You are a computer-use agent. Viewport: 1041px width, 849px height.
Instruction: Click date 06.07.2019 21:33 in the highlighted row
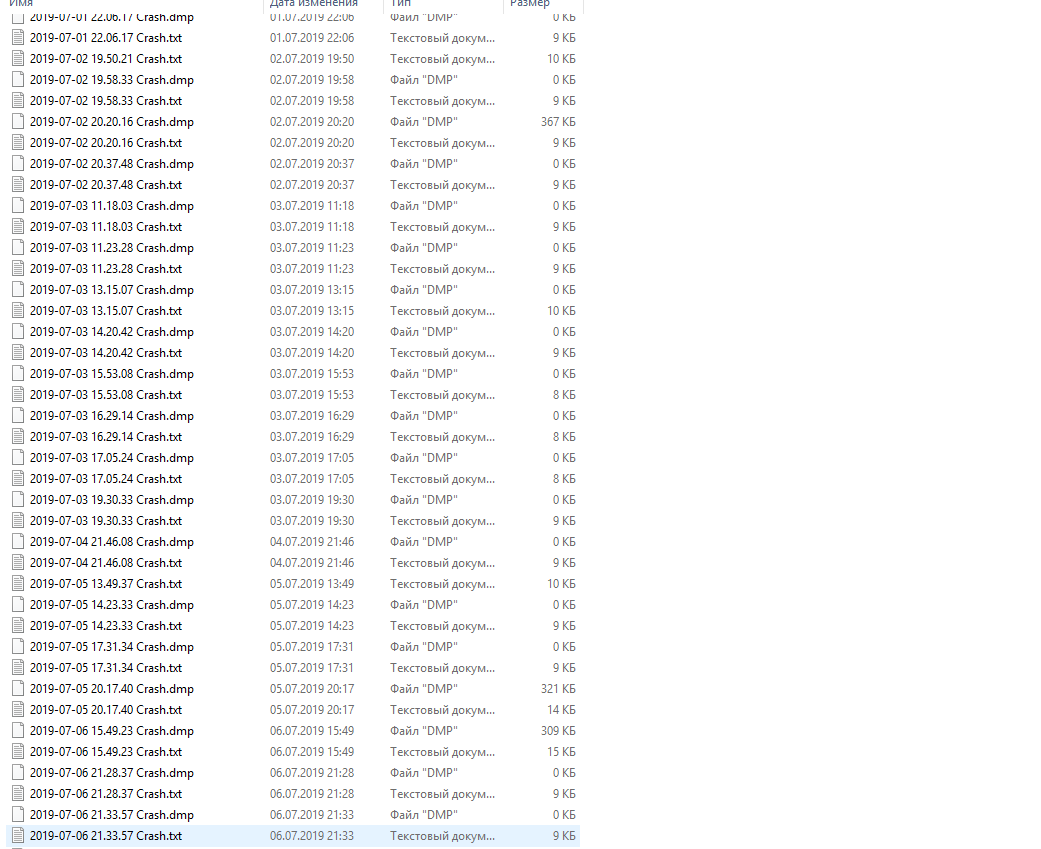pyautogui.click(x=312, y=836)
